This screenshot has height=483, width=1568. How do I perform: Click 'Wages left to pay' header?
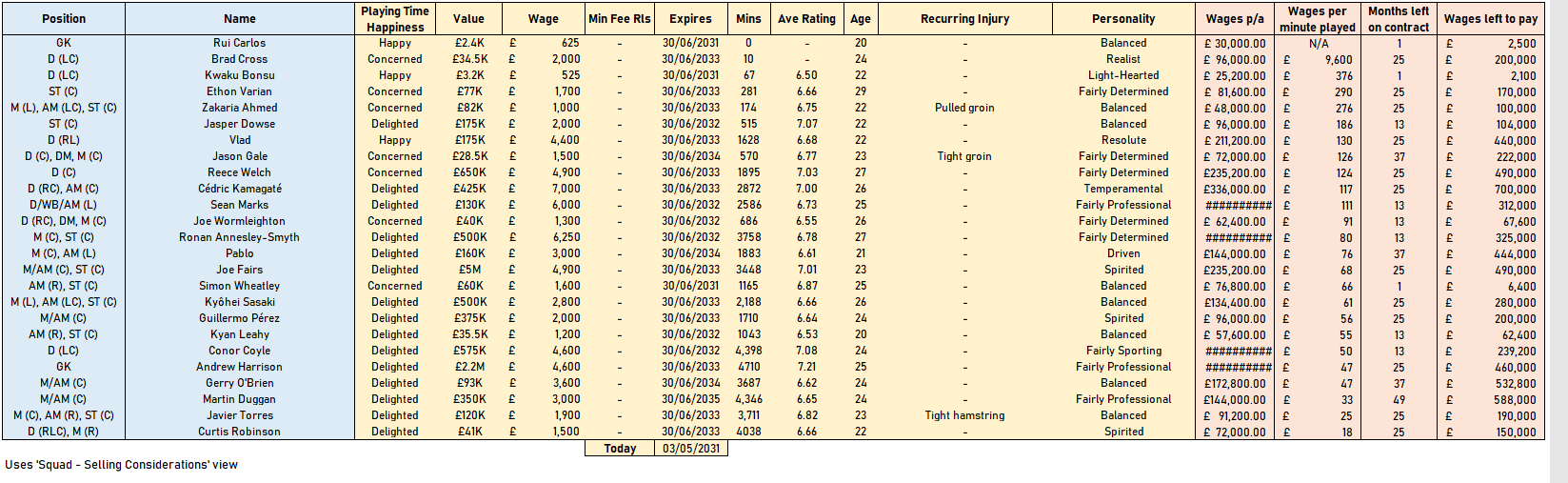pyautogui.click(x=1490, y=18)
